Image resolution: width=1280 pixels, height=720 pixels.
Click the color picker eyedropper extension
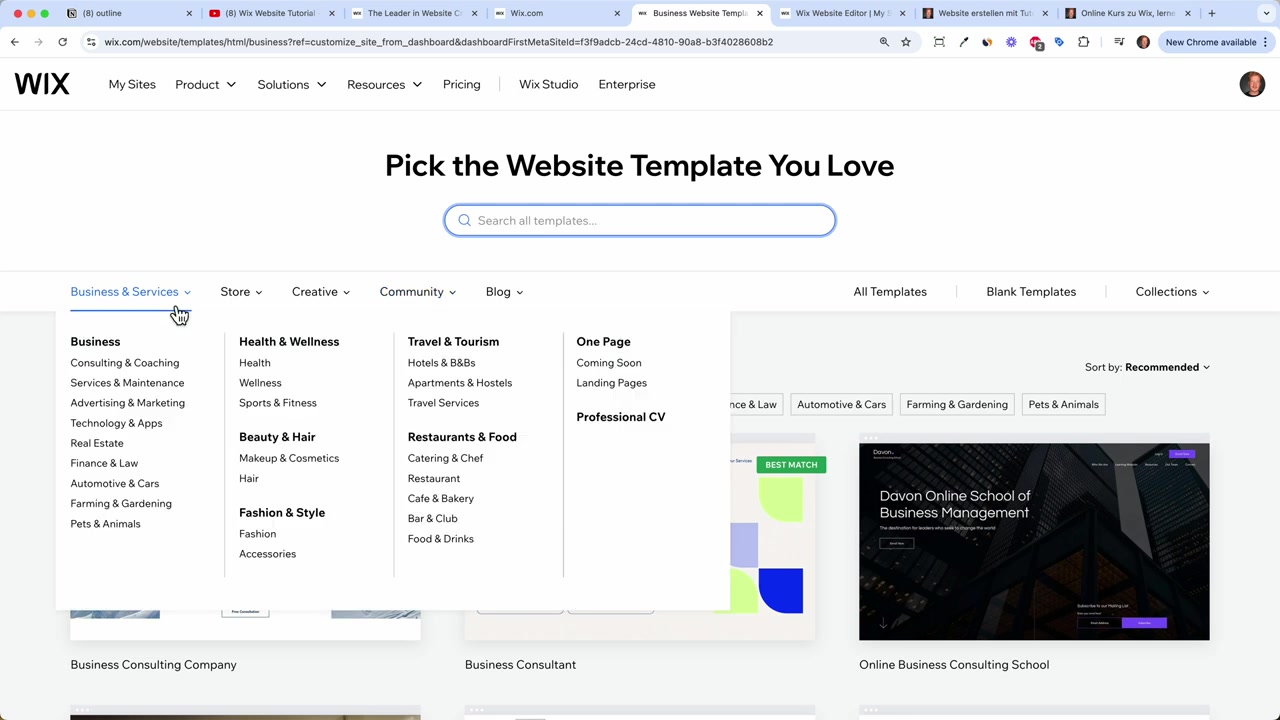pyautogui.click(x=963, y=42)
